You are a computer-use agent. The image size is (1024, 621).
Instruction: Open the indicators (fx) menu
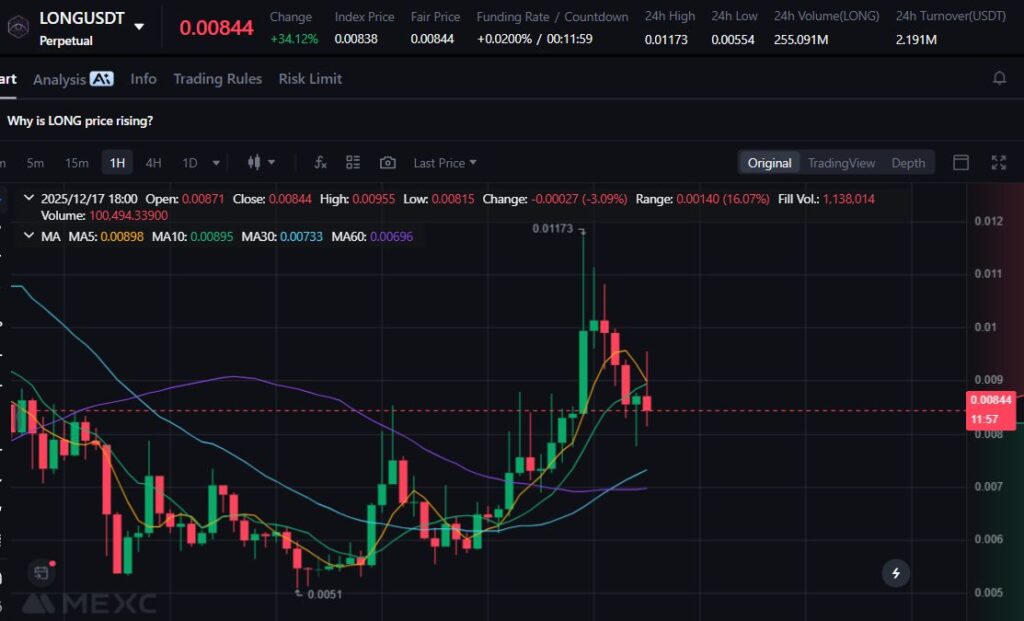pos(320,163)
